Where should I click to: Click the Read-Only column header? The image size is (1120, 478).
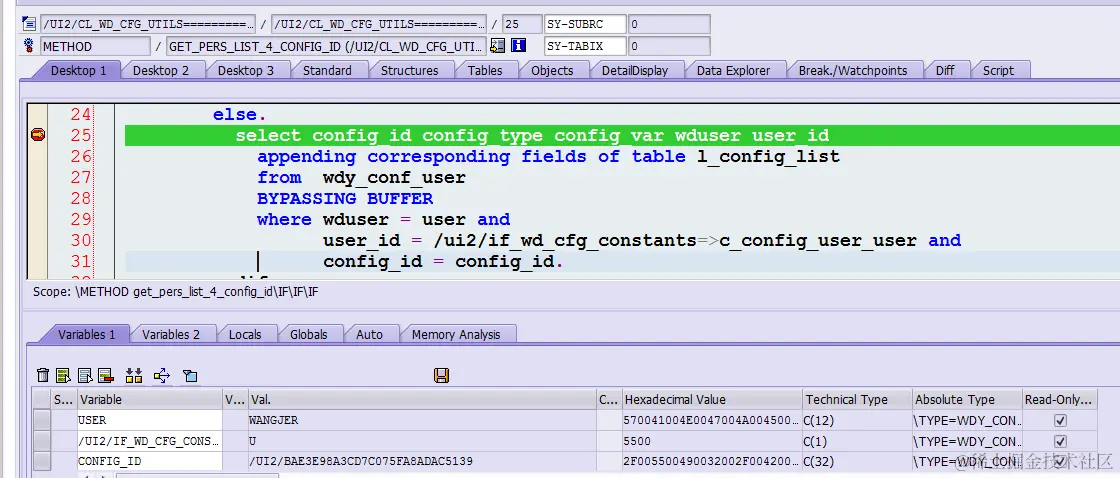[1061, 399]
